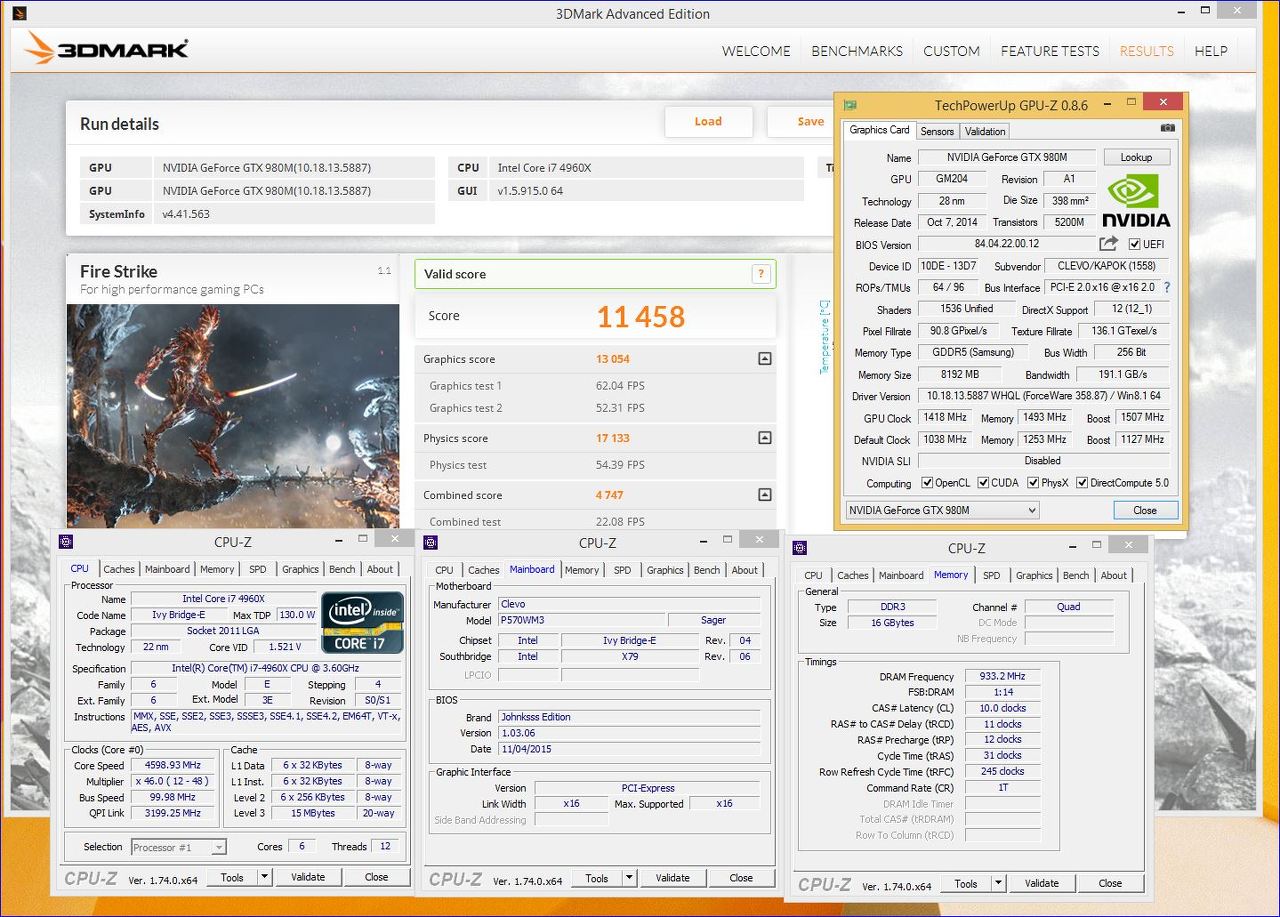
Task: Open the CUSTOM section in 3DMark
Action: coord(951,51)
